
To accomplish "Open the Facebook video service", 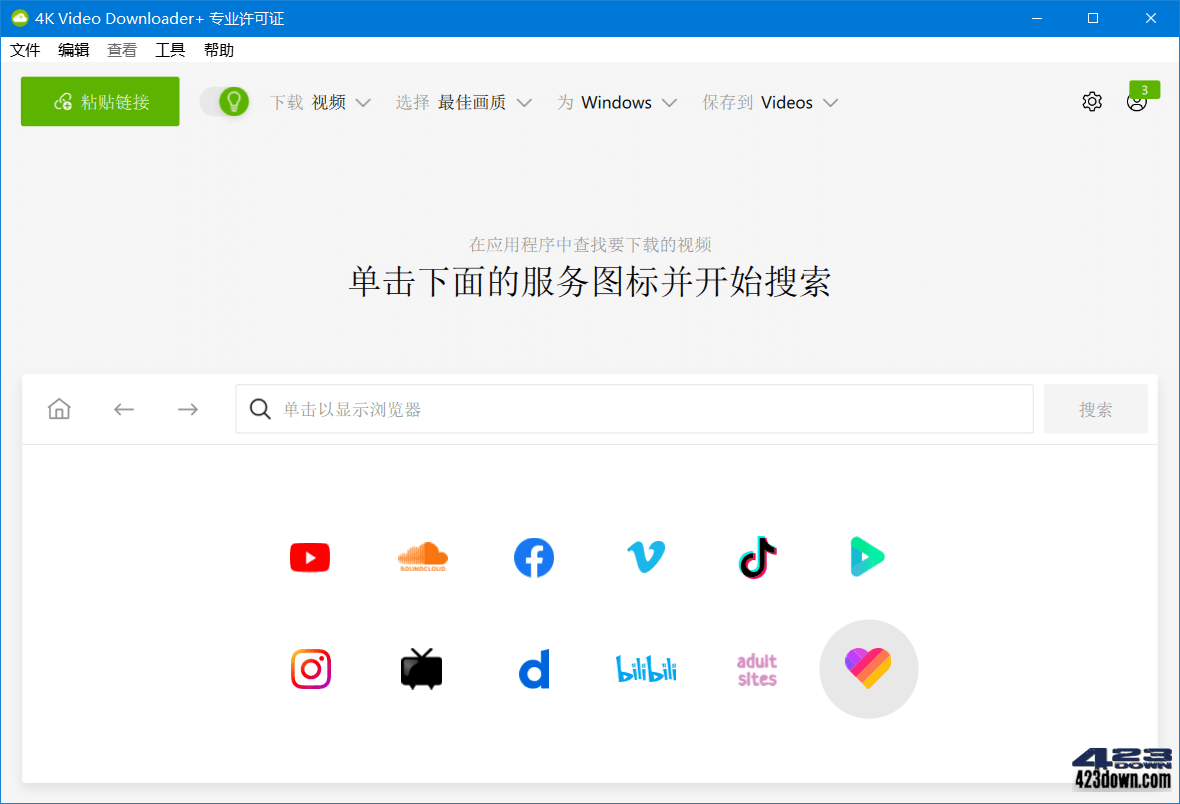I will point(533,557).
